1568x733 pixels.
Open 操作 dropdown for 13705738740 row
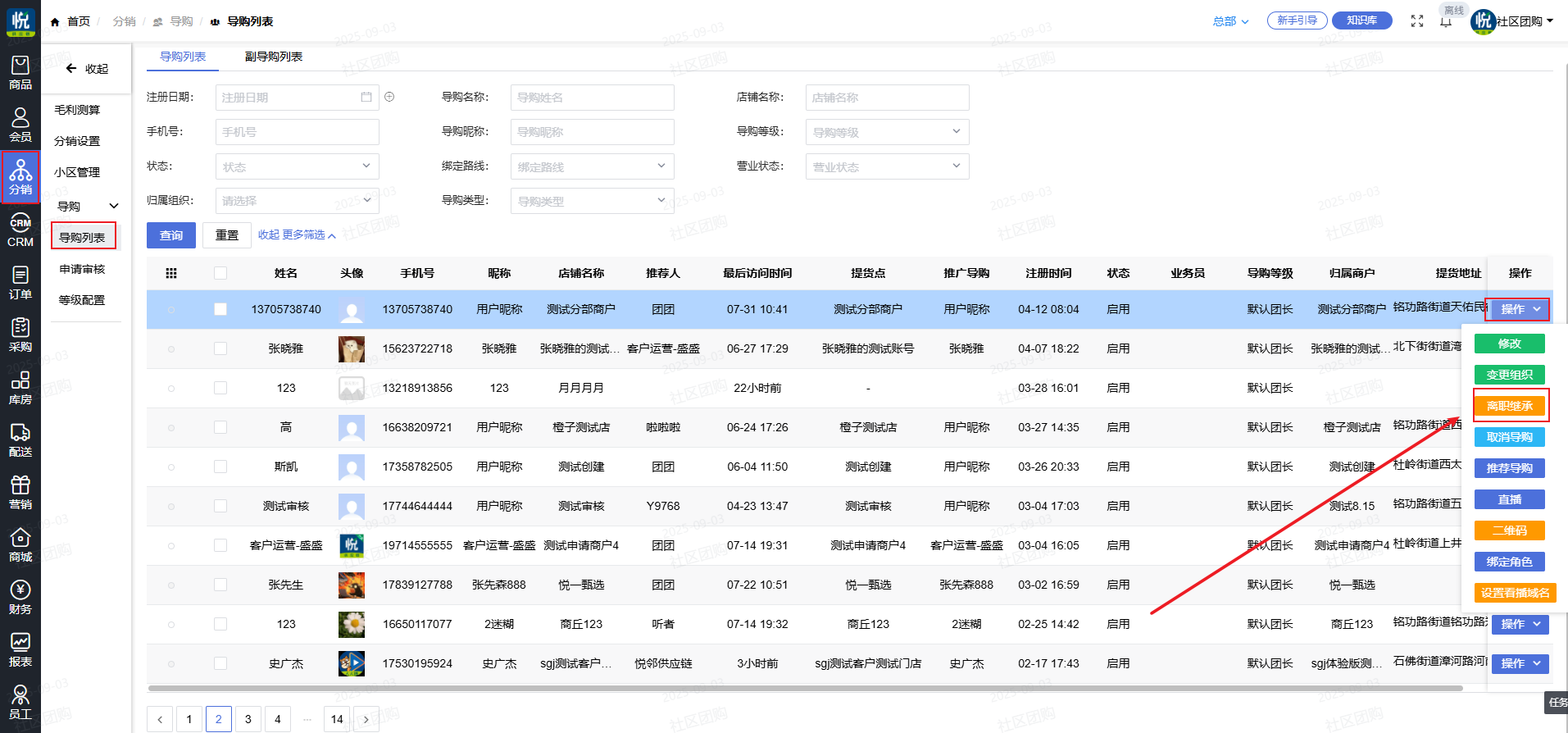click(1520, 309)
